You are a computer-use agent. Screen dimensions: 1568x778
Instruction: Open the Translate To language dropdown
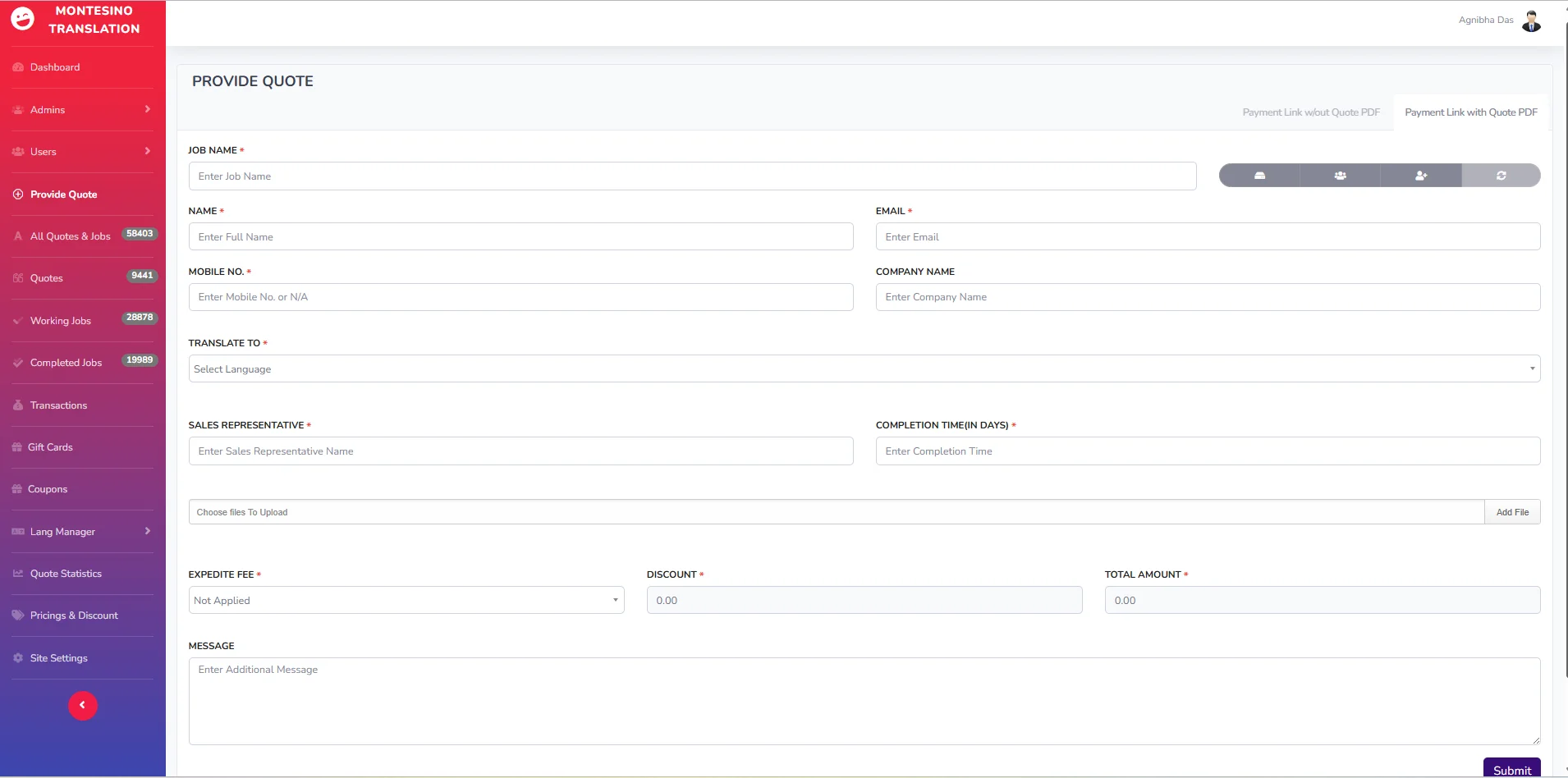[x=864, y=369]
